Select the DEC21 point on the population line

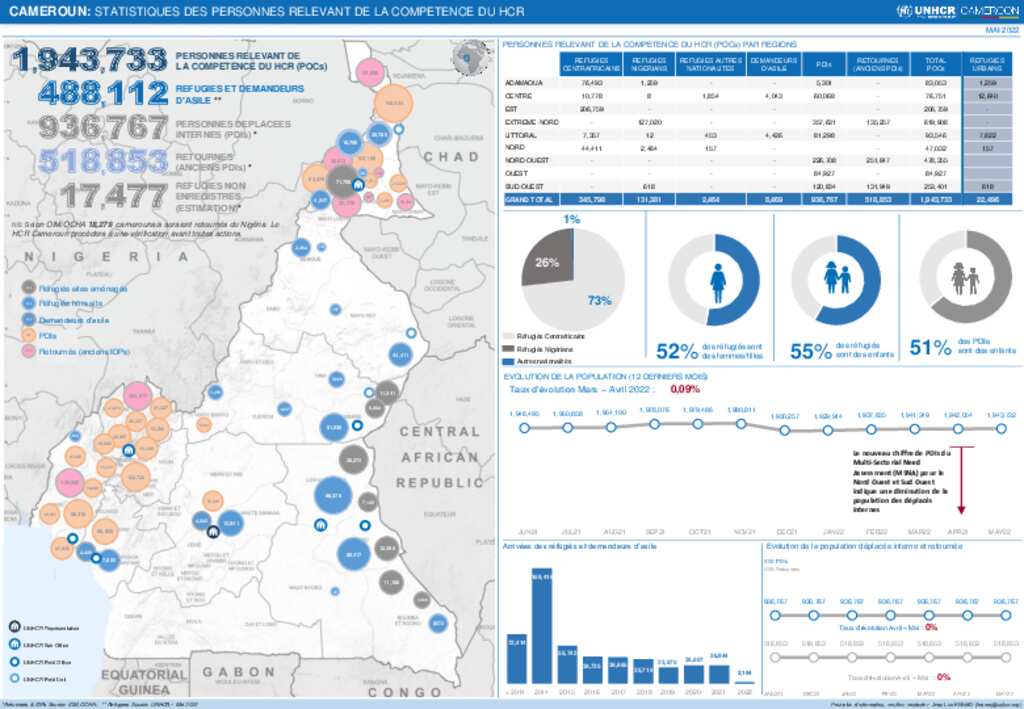pyautogui.click(x=784, y=430)
